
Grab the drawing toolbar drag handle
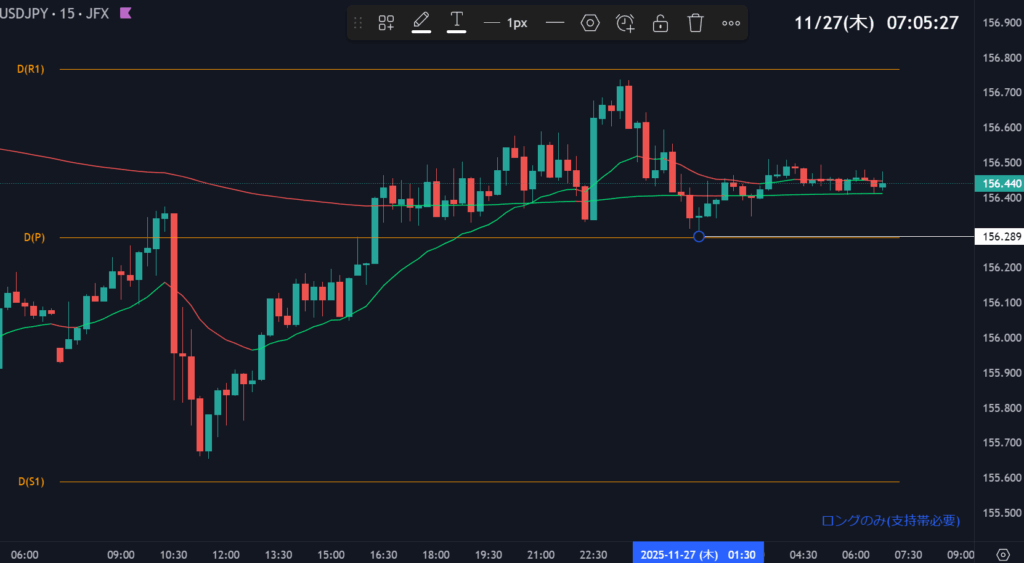(358, 23)
